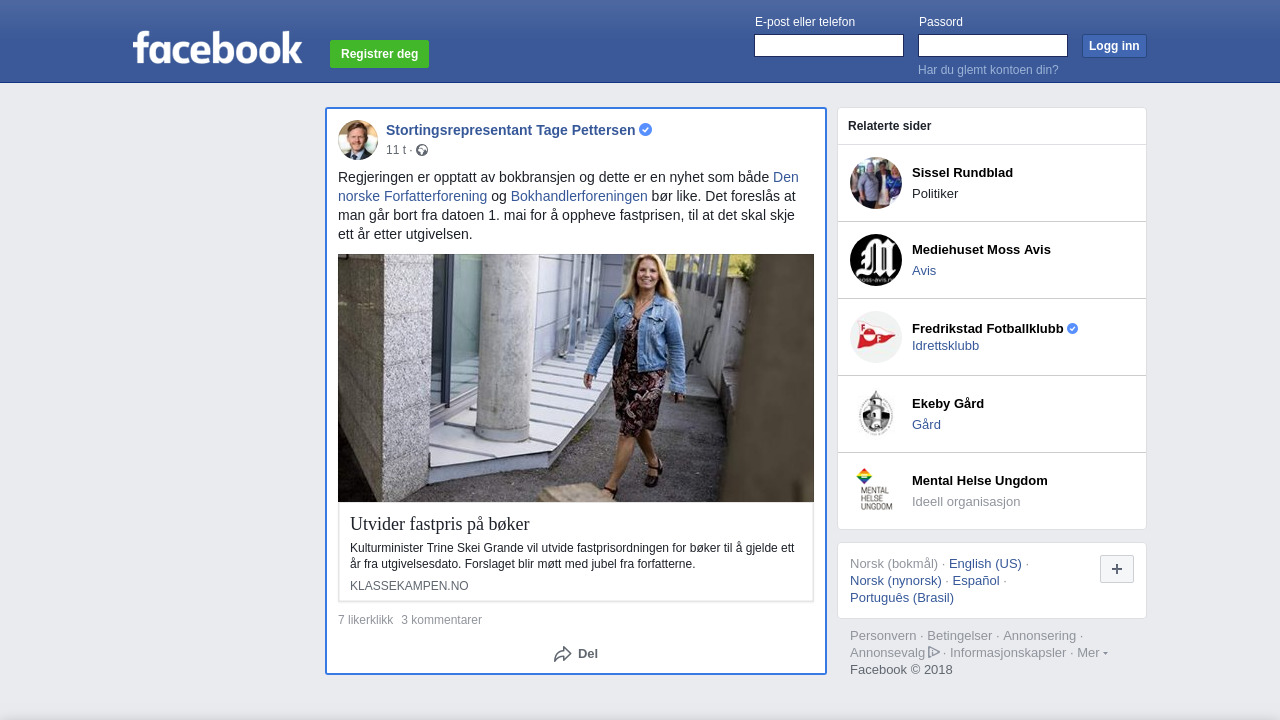Click Fredrikstad Fotballklubb club logo
1280x720 pixels.
tap(876, 337)
